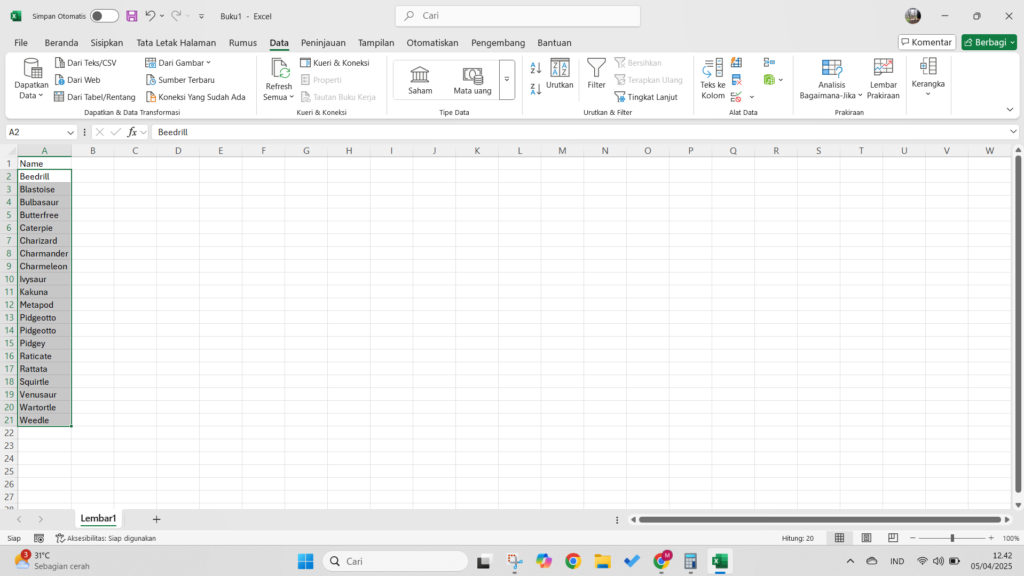Open the macro recording status bar icon
This screenshot has width=1024, height=576.
[39, 538]
